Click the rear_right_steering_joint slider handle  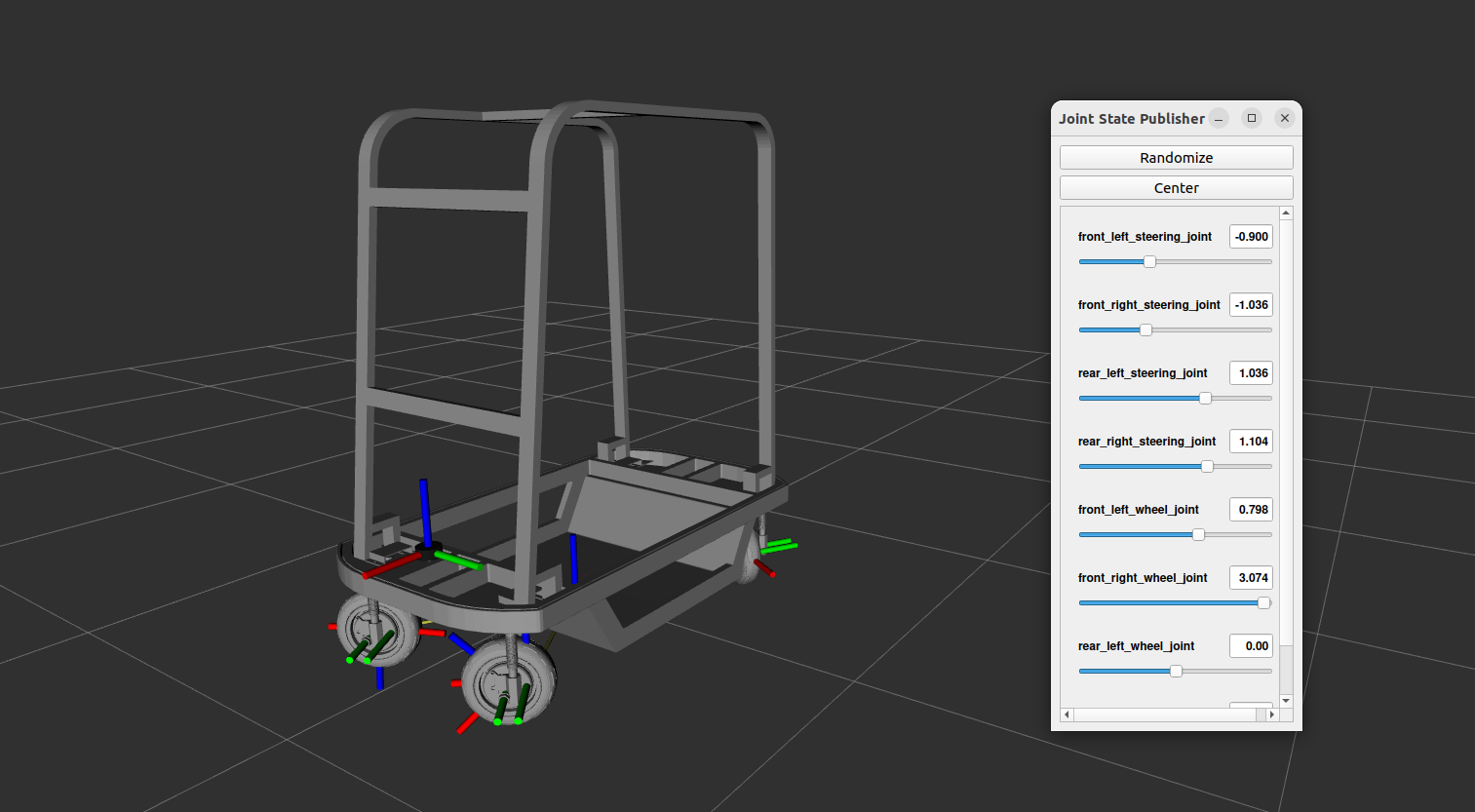point(1207,466)
